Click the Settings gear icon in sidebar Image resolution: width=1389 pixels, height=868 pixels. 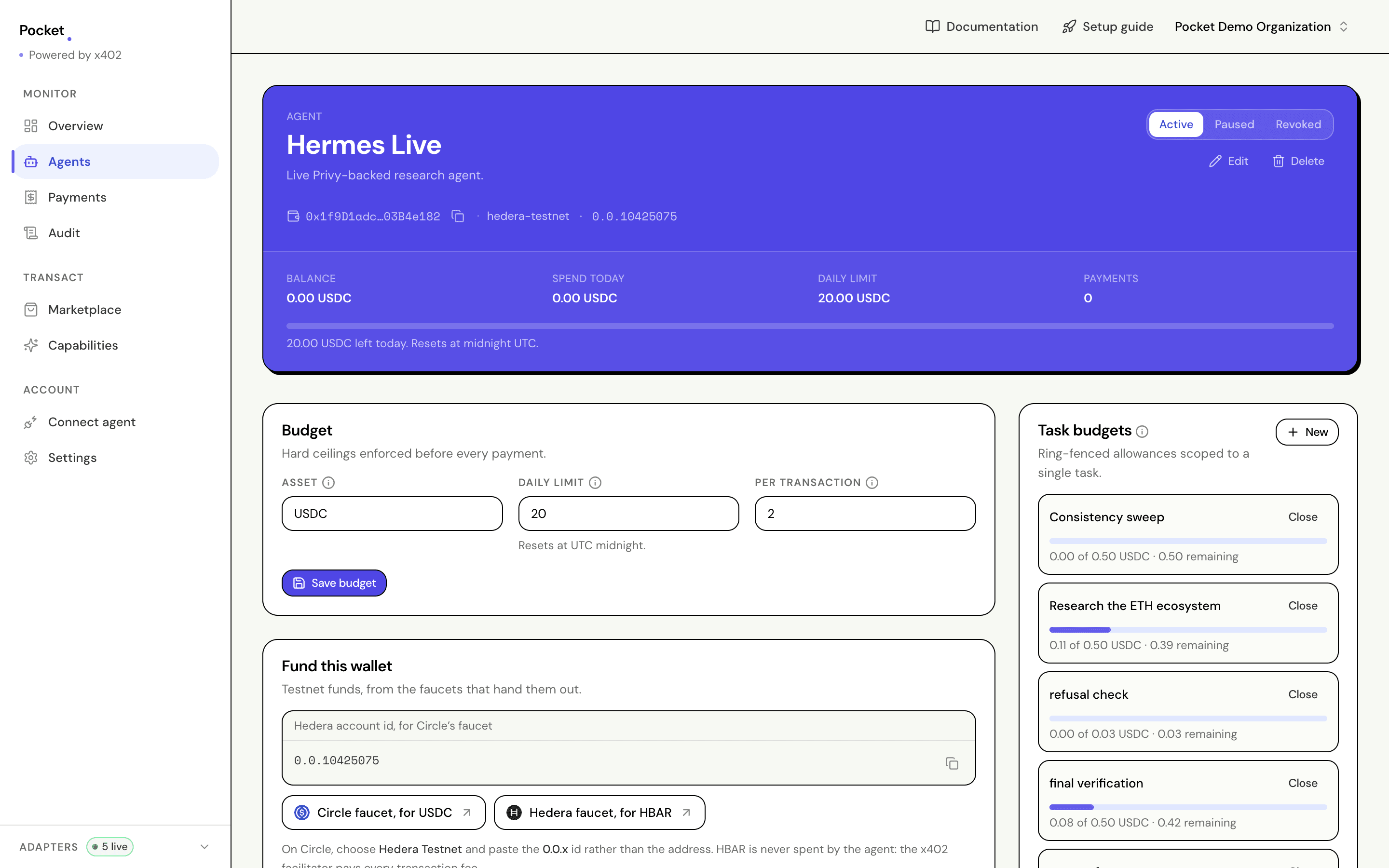click(x=31, y=458)
